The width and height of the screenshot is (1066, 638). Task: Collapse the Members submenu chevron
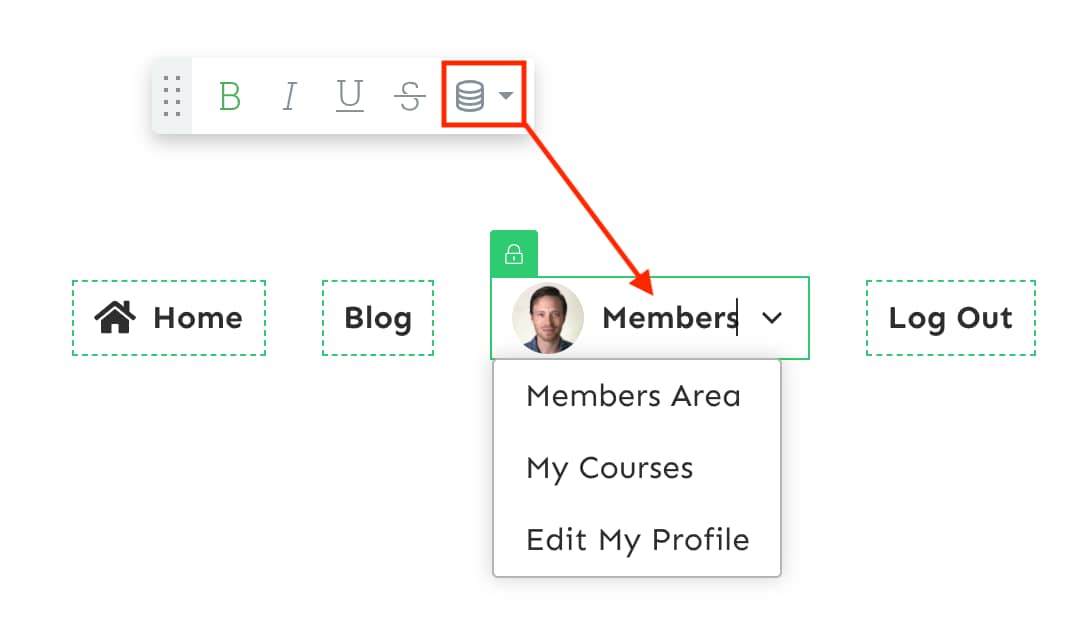click(771, 318)
